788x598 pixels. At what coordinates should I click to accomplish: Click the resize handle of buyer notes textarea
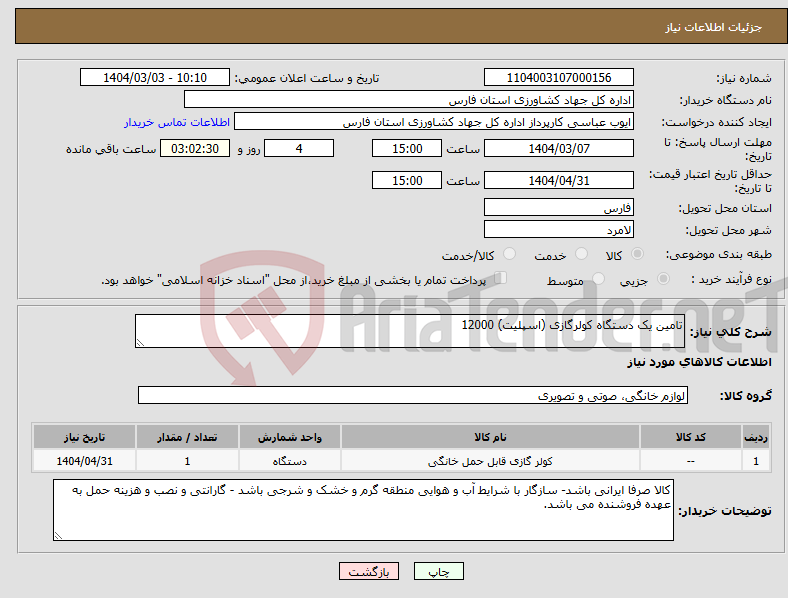58,536
